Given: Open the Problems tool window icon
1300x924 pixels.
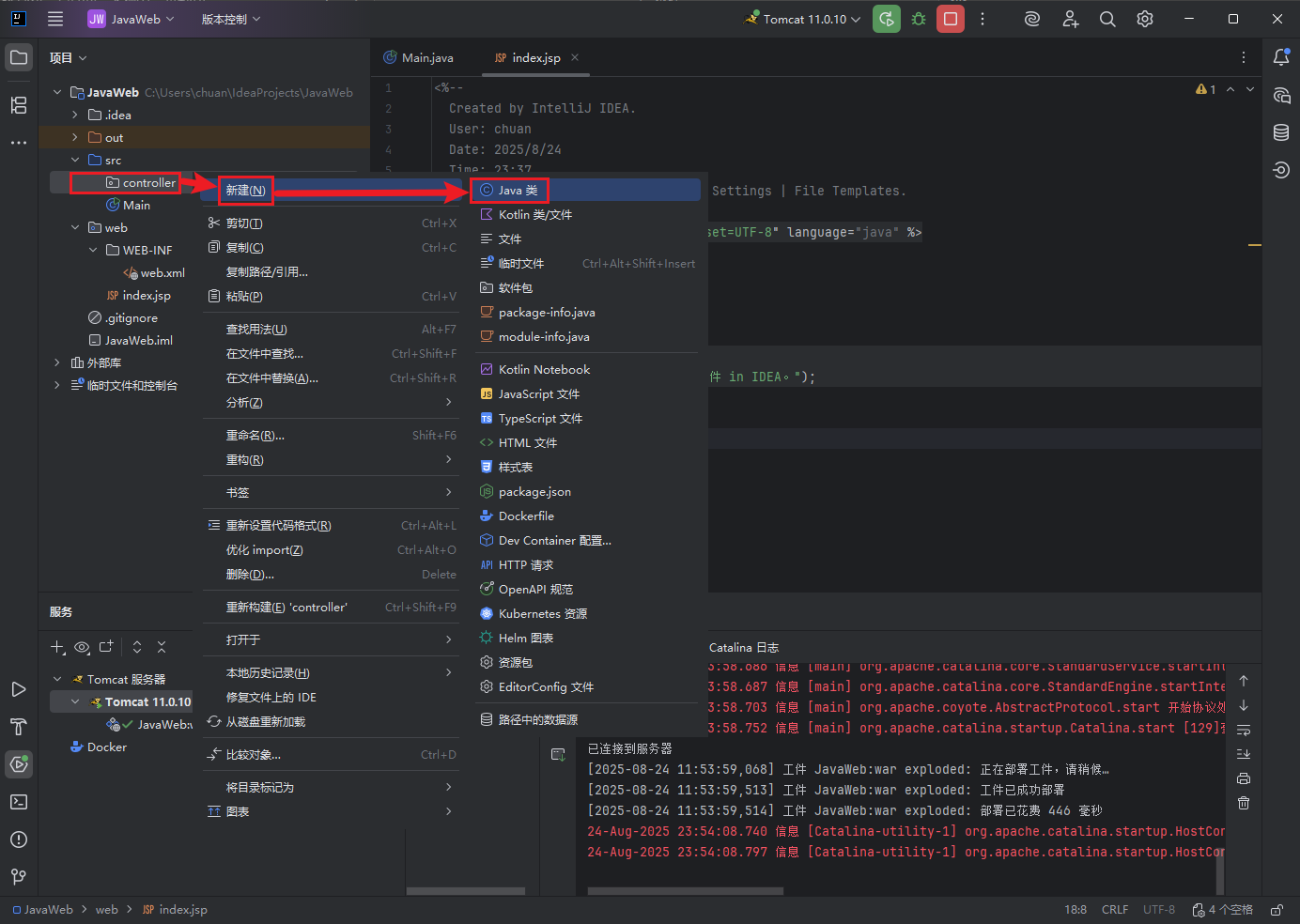Looking at the screenshot, I should pos(19,839).
